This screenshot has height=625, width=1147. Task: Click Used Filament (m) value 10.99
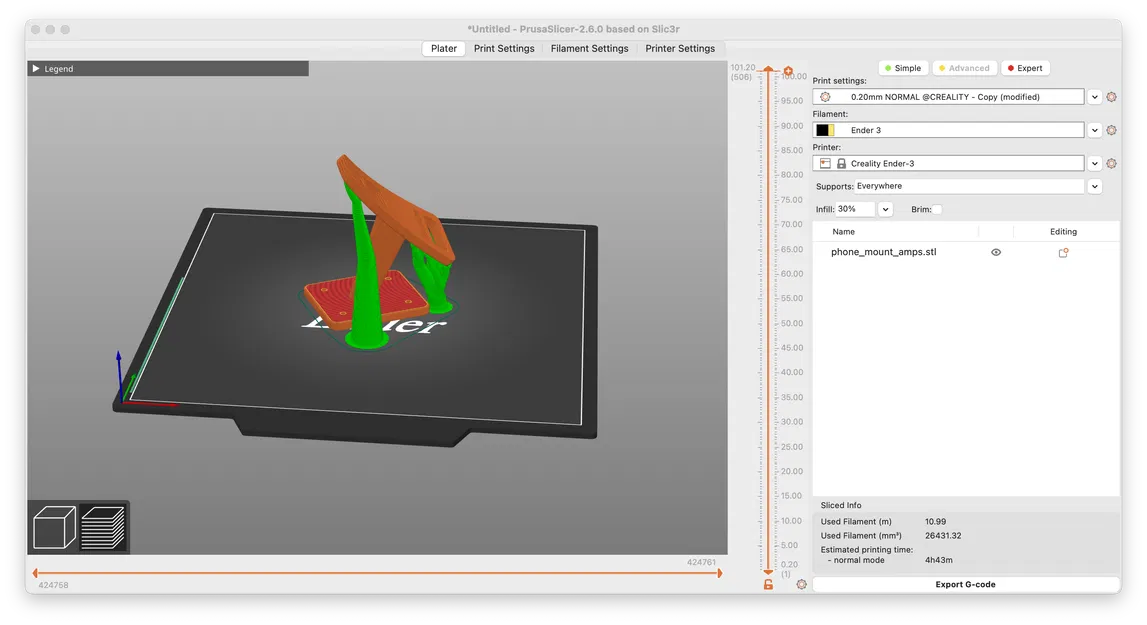tap(935, 522)
